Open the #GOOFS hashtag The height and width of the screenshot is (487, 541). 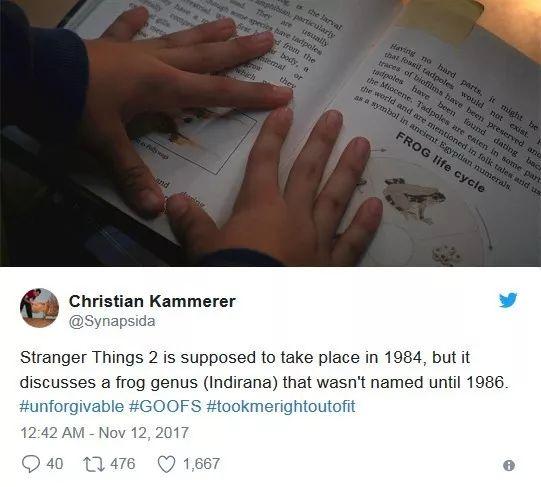click(x=165, y=406)
